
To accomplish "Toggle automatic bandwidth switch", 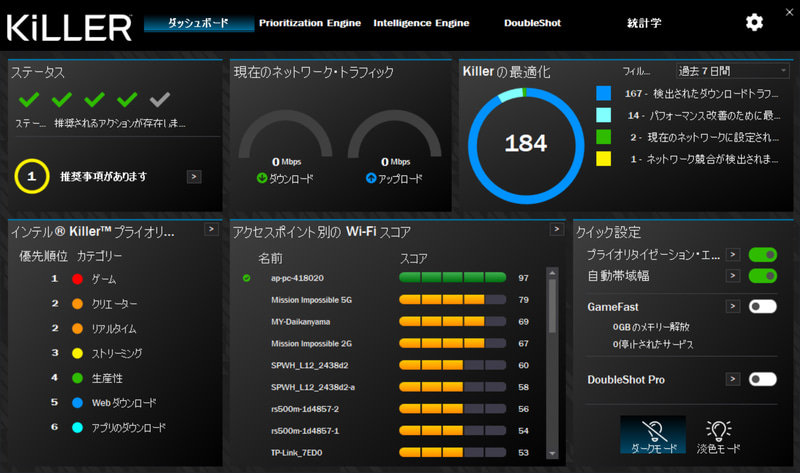I will [x=763, y=276].
